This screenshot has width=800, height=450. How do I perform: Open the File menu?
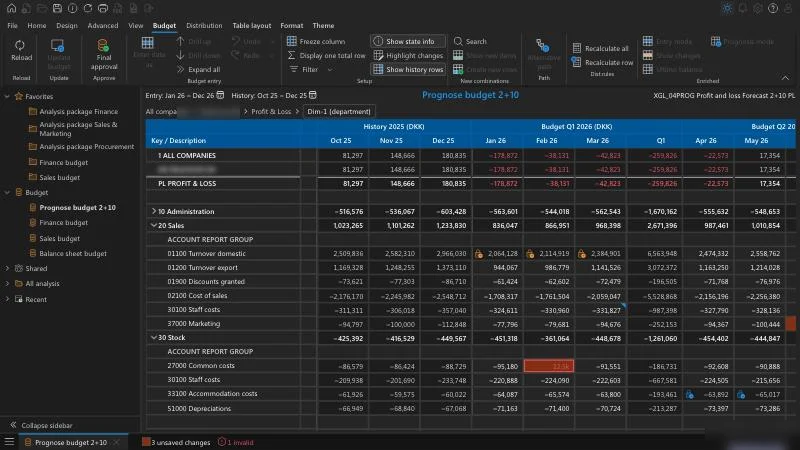(12, 26)
